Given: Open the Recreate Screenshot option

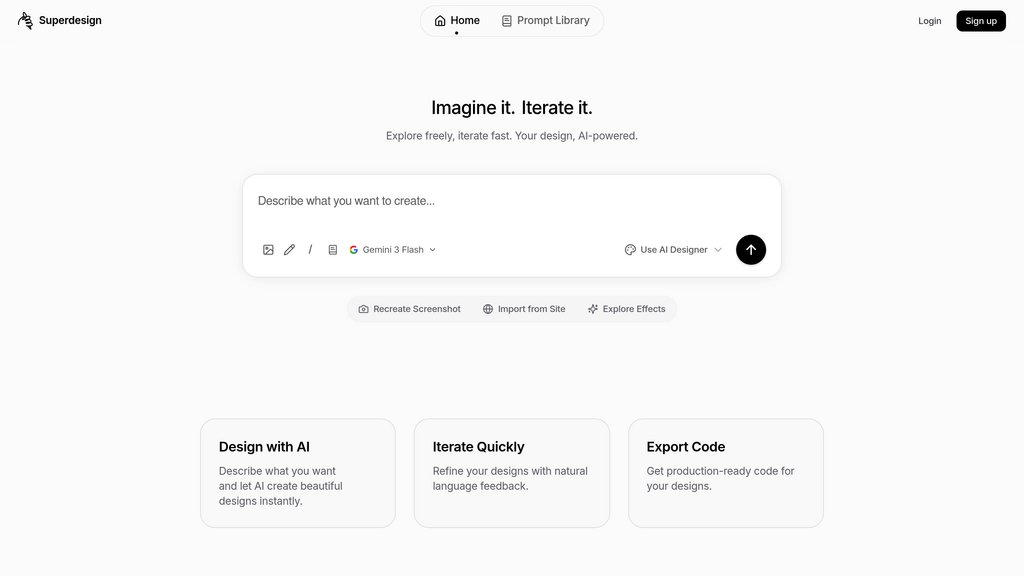Looking at the screenshot, I should [x=409, y=309].
